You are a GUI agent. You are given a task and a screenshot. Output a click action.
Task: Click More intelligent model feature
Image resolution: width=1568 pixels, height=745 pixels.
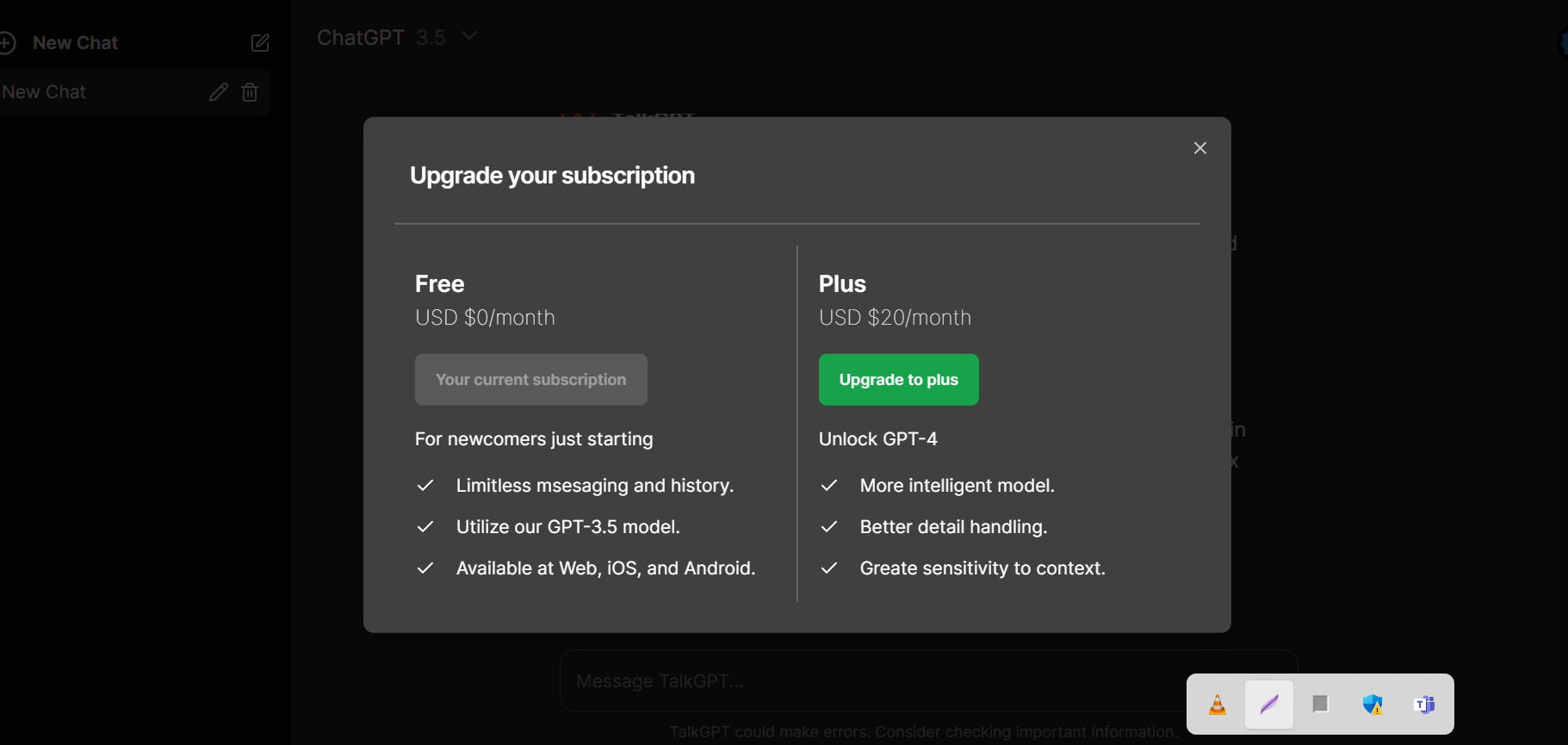click(x=957, y=486)
